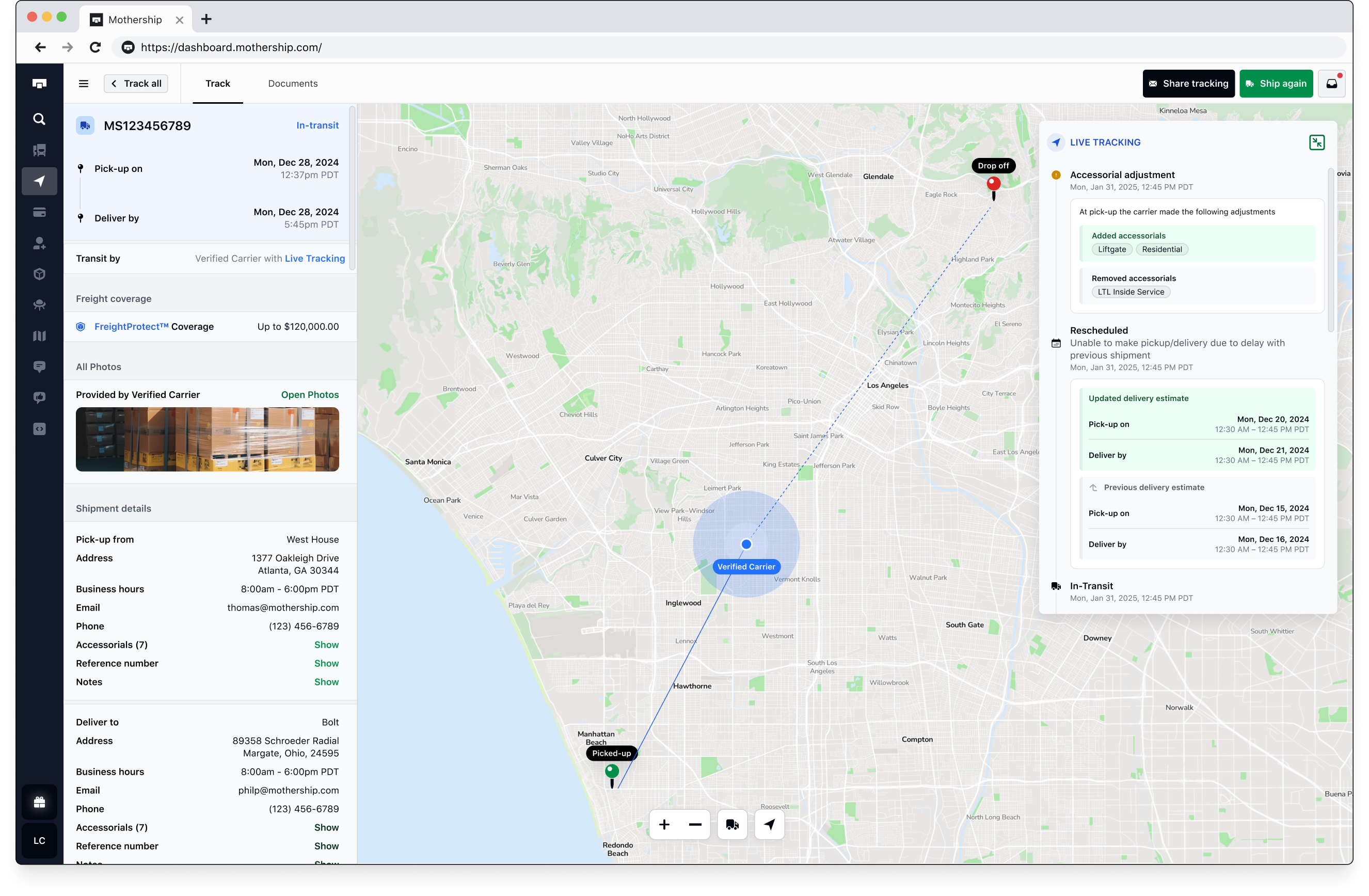This screenshot has width=1369, height=896.
Task: Zoom out on the map
Action: [x=695, y=824]
